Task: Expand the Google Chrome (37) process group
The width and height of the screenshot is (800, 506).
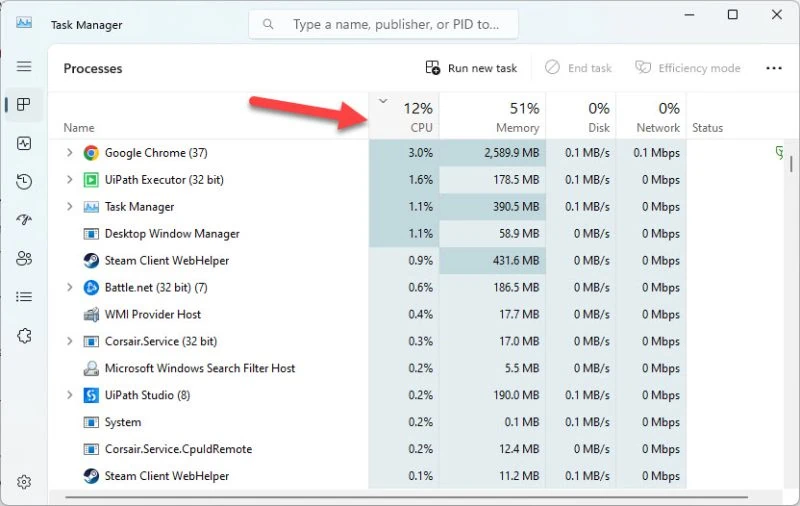Action: 69,153
